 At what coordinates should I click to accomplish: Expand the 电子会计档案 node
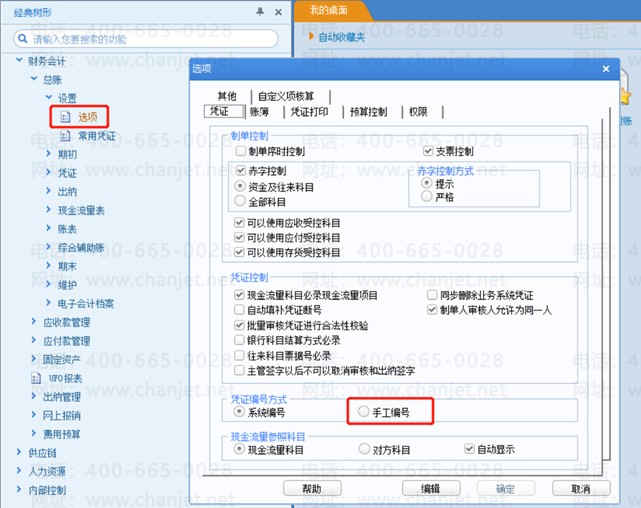pyautogui.click(x=49, y=303)
